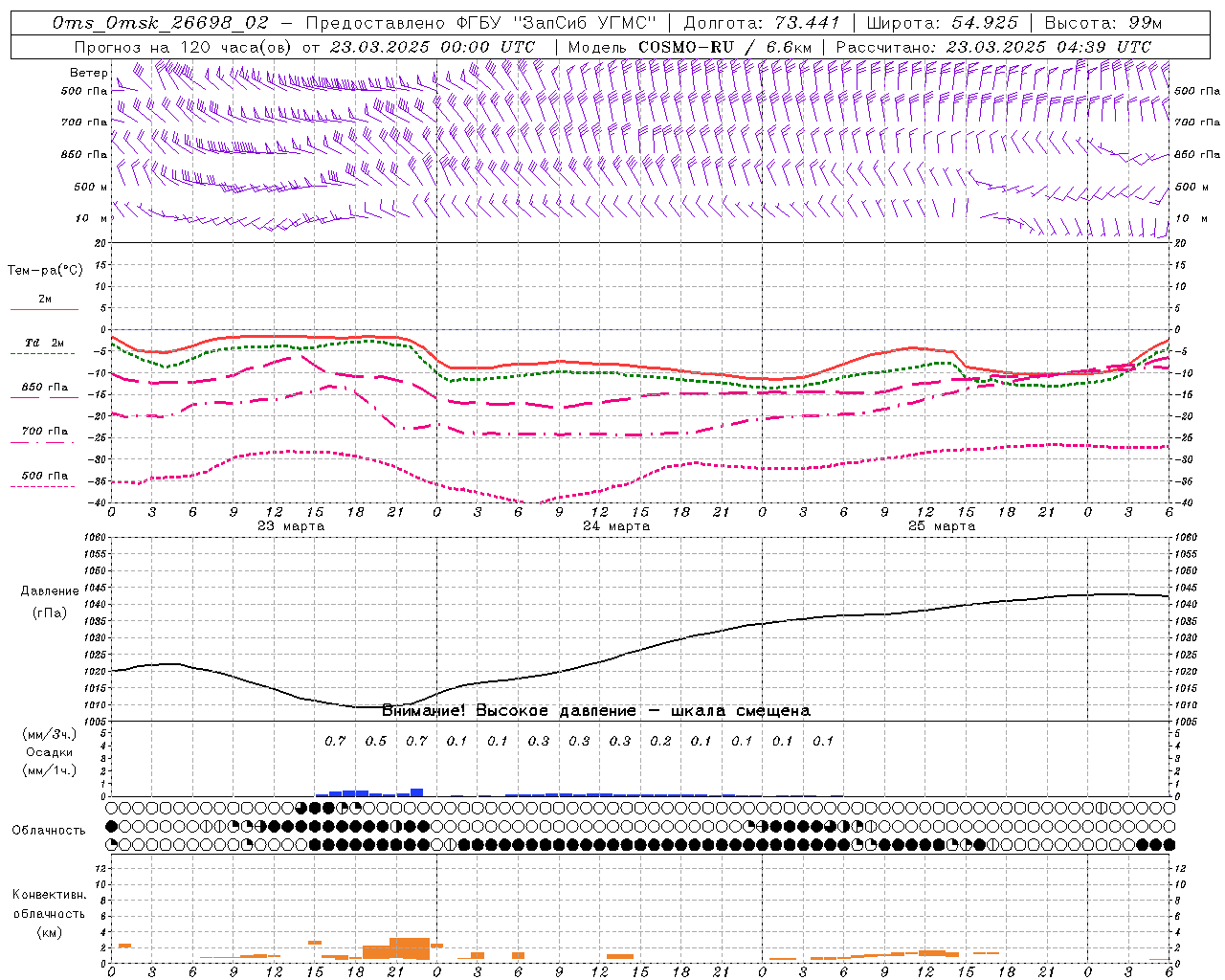Click the Долгота: 73.441 header value
Screen dimensions: 1225x980
(x=762, y=23)
